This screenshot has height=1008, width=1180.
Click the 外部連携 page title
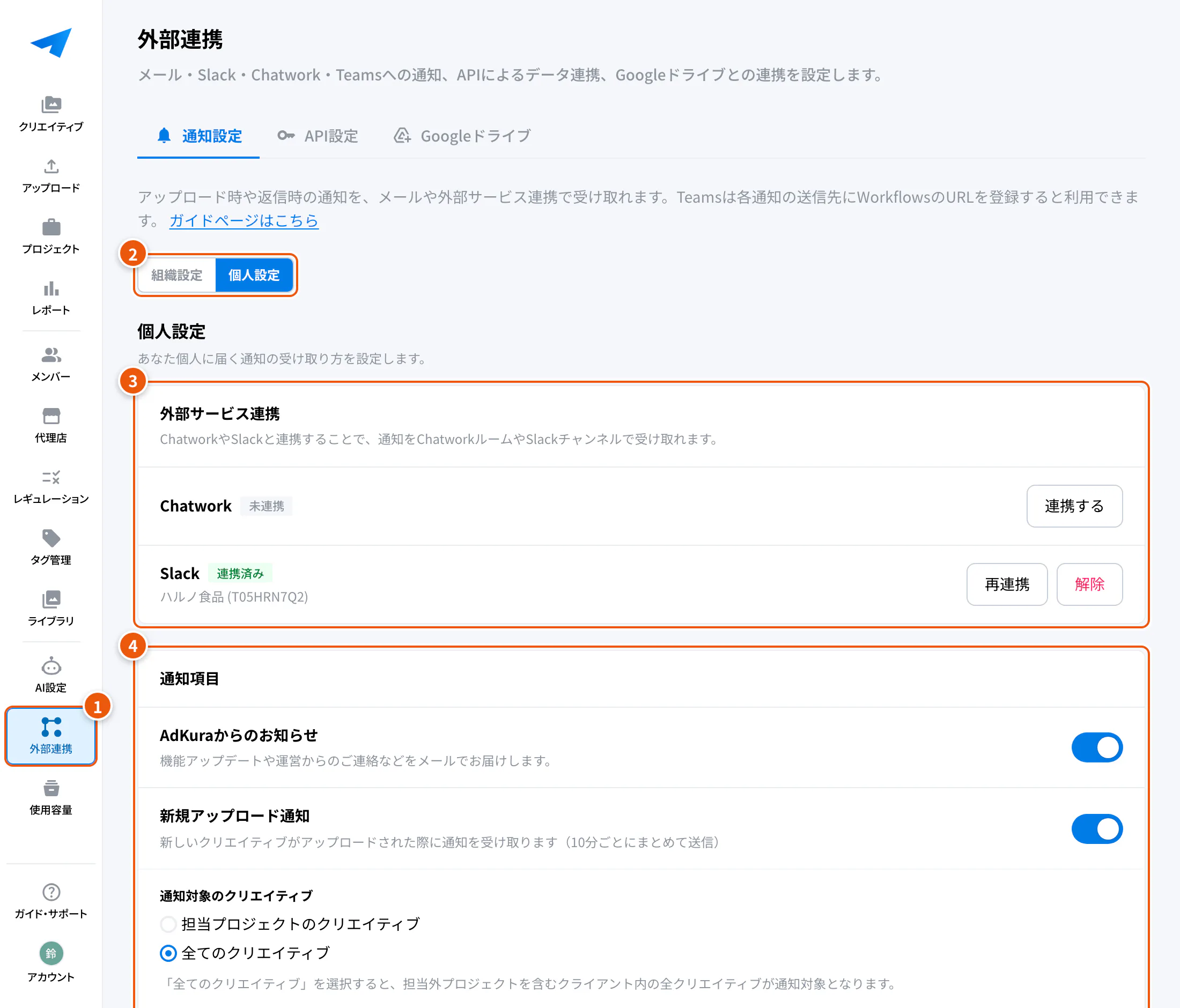[x=180, y=40]
